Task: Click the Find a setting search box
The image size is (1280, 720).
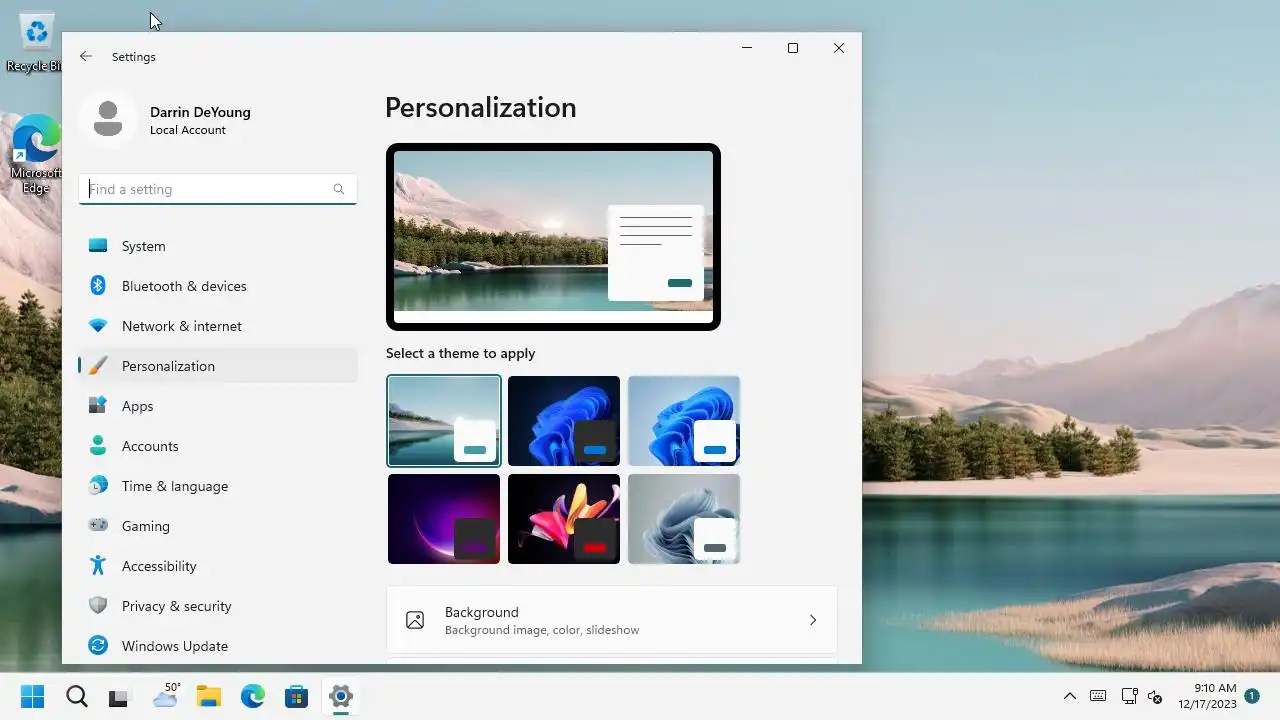Action: (x=218, y=189)
